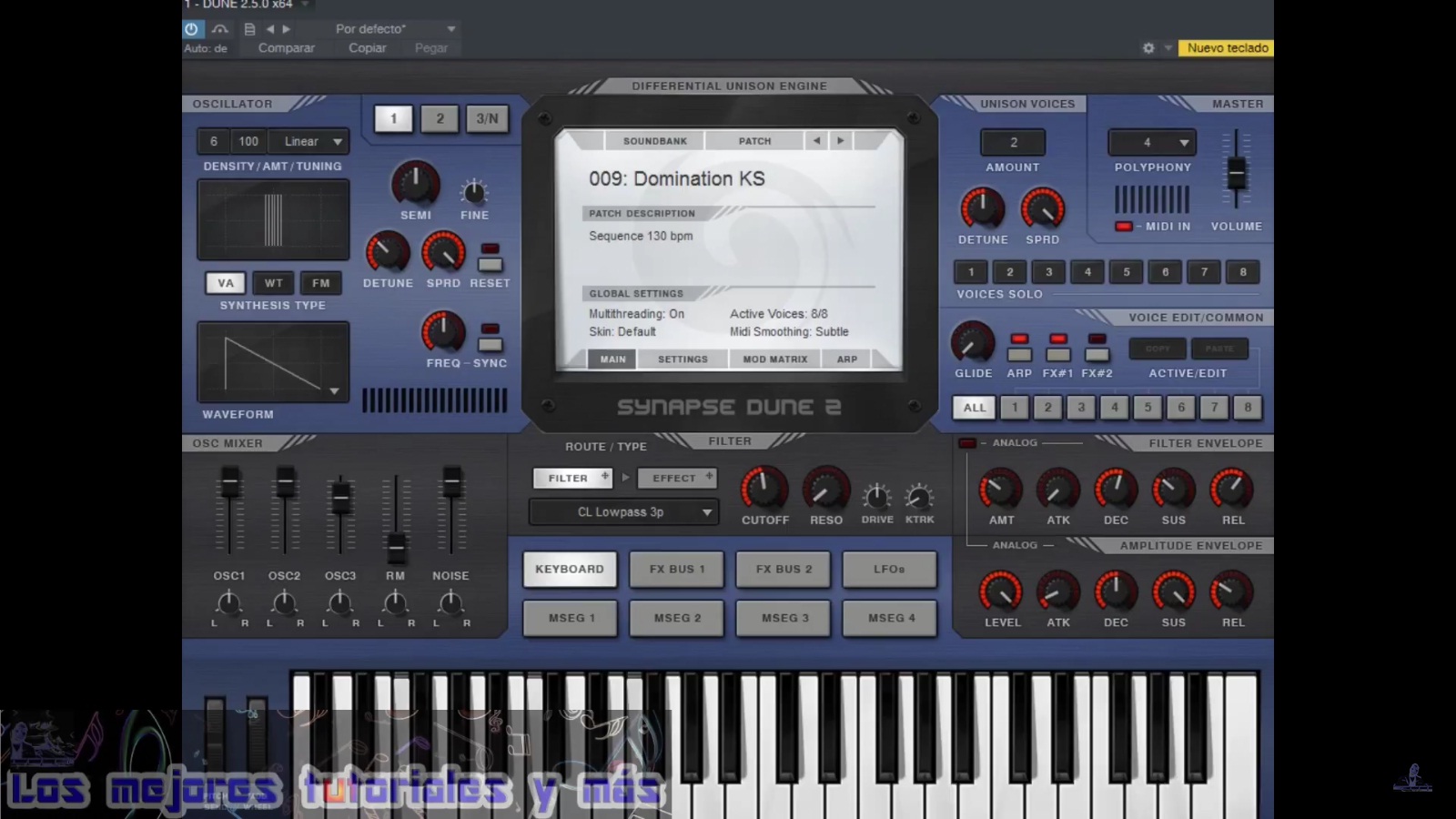Screen dimensions: 1456x819
Task: Open the MAIN tab in display
Action: (x=612, y=359)
